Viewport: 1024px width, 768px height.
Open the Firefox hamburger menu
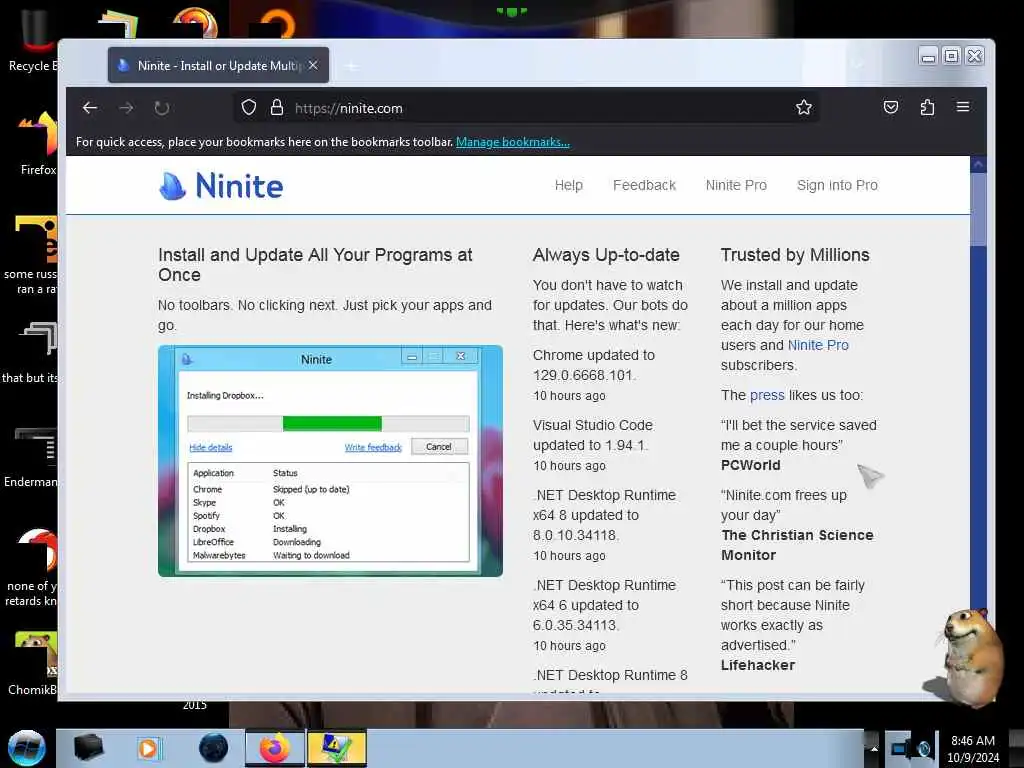point(963,107)
